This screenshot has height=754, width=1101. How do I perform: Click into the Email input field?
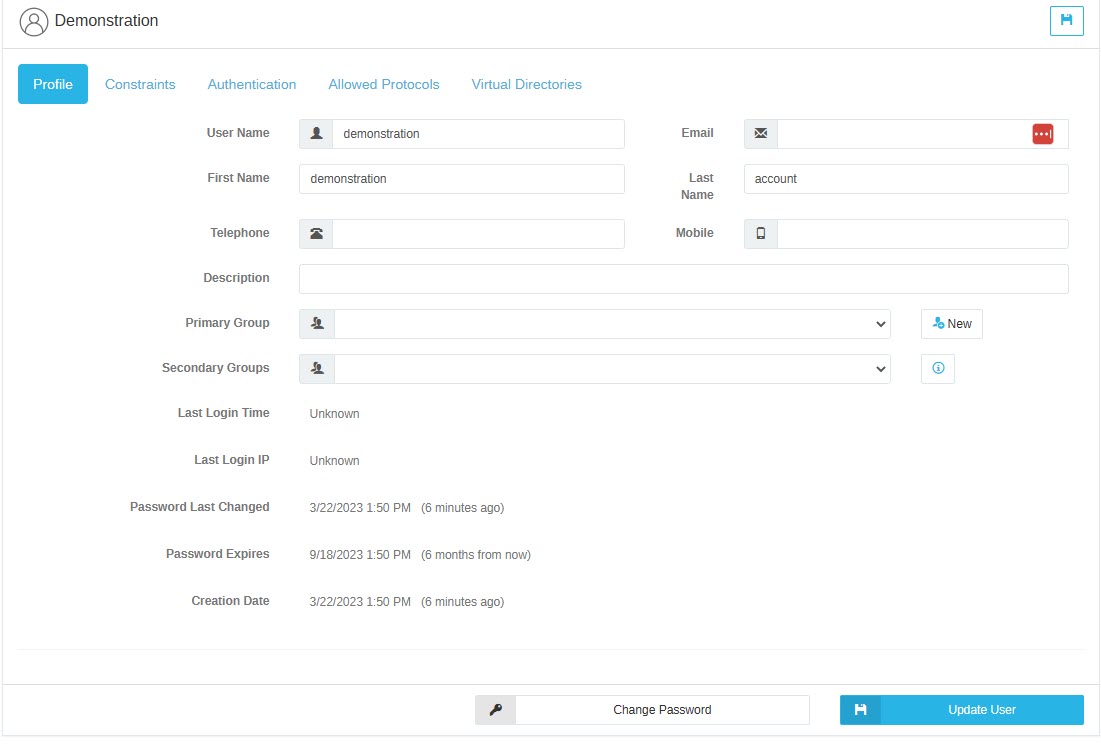click(x=923, y=133)
